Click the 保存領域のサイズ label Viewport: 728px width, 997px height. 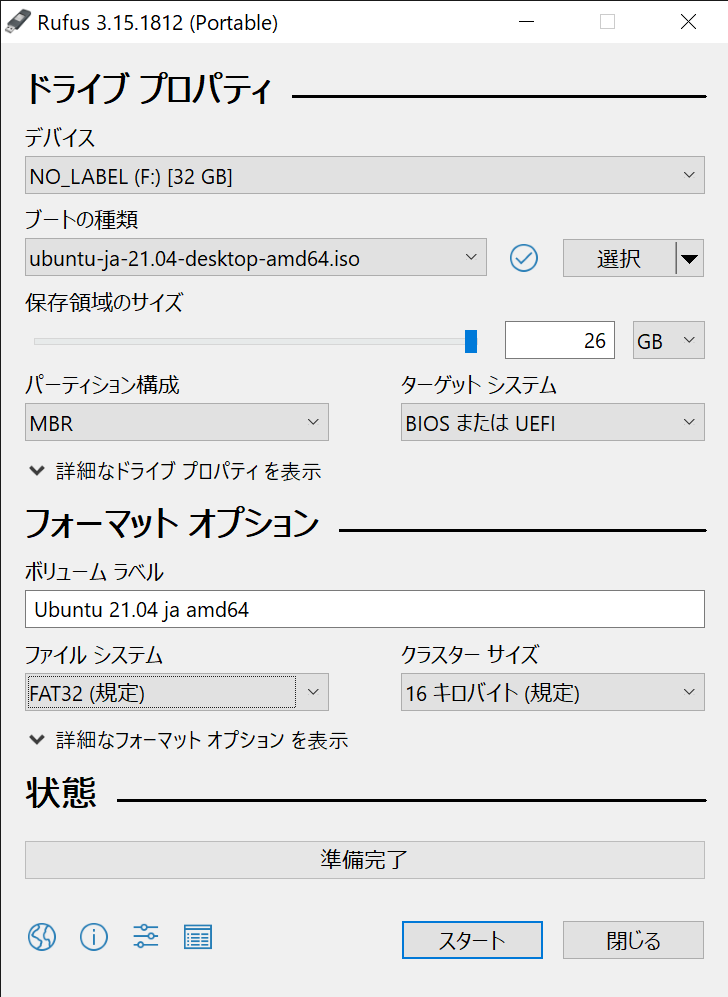coord(104,302)
